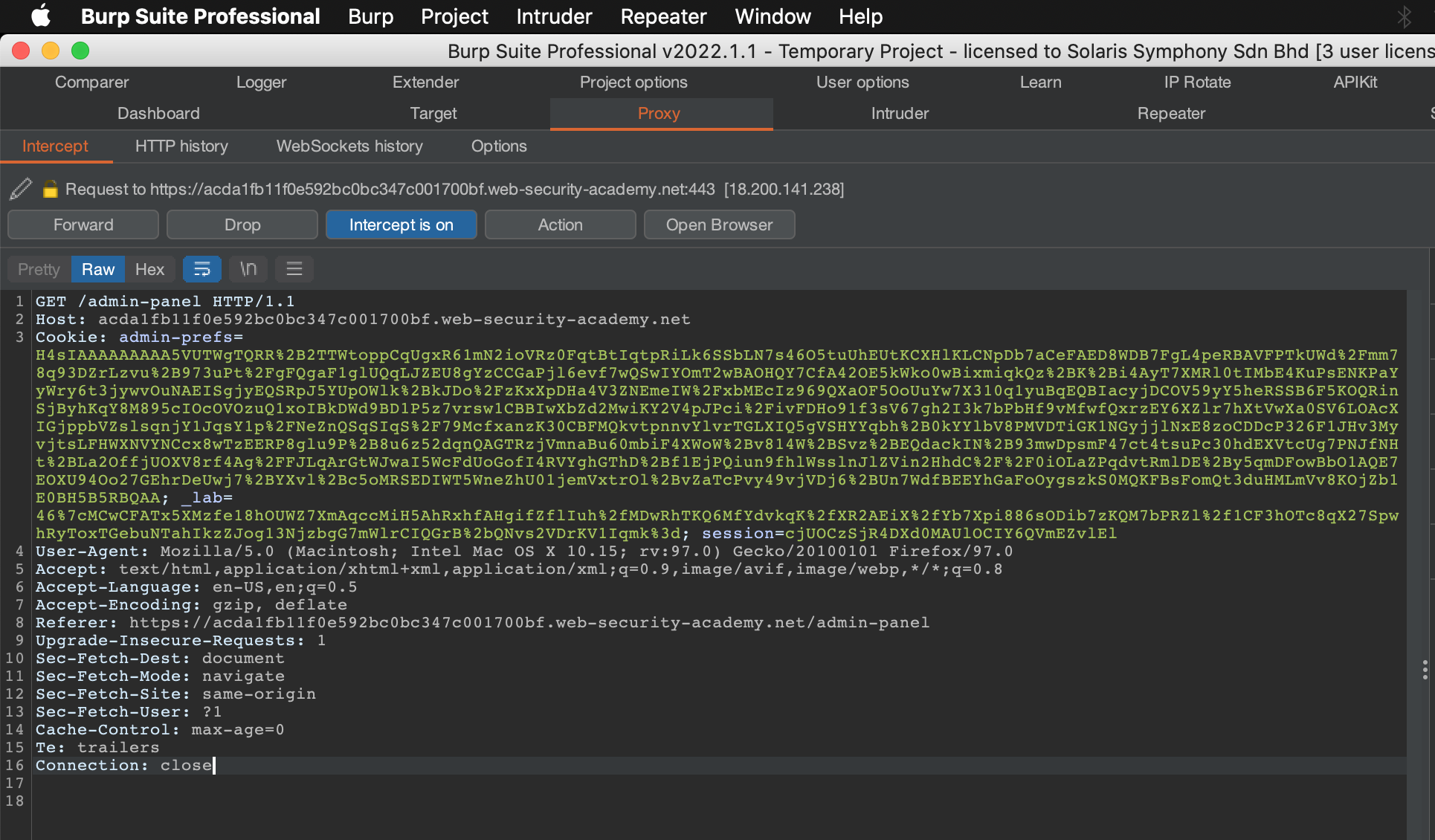
Task: Click the Accept-Language header line
Action: 196,587
